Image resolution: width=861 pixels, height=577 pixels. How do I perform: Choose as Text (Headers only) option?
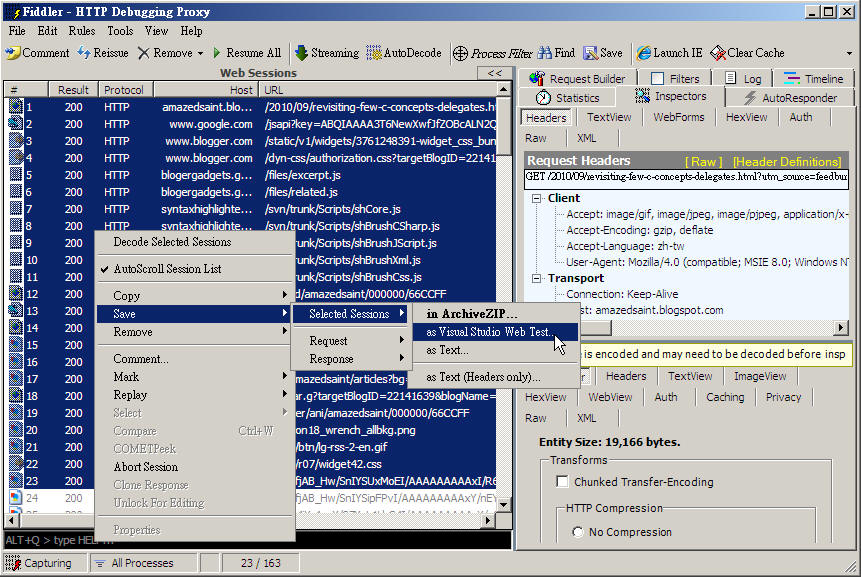[x=496, y=377]
